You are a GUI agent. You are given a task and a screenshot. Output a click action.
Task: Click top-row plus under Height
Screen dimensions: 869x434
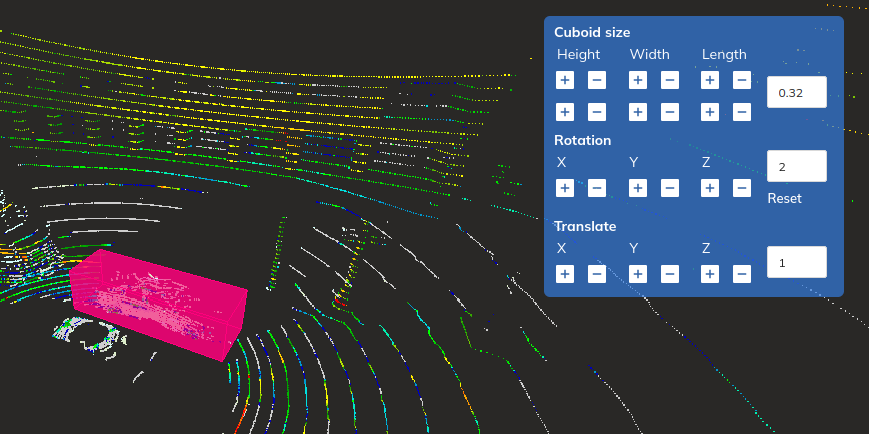pos(565,80)
